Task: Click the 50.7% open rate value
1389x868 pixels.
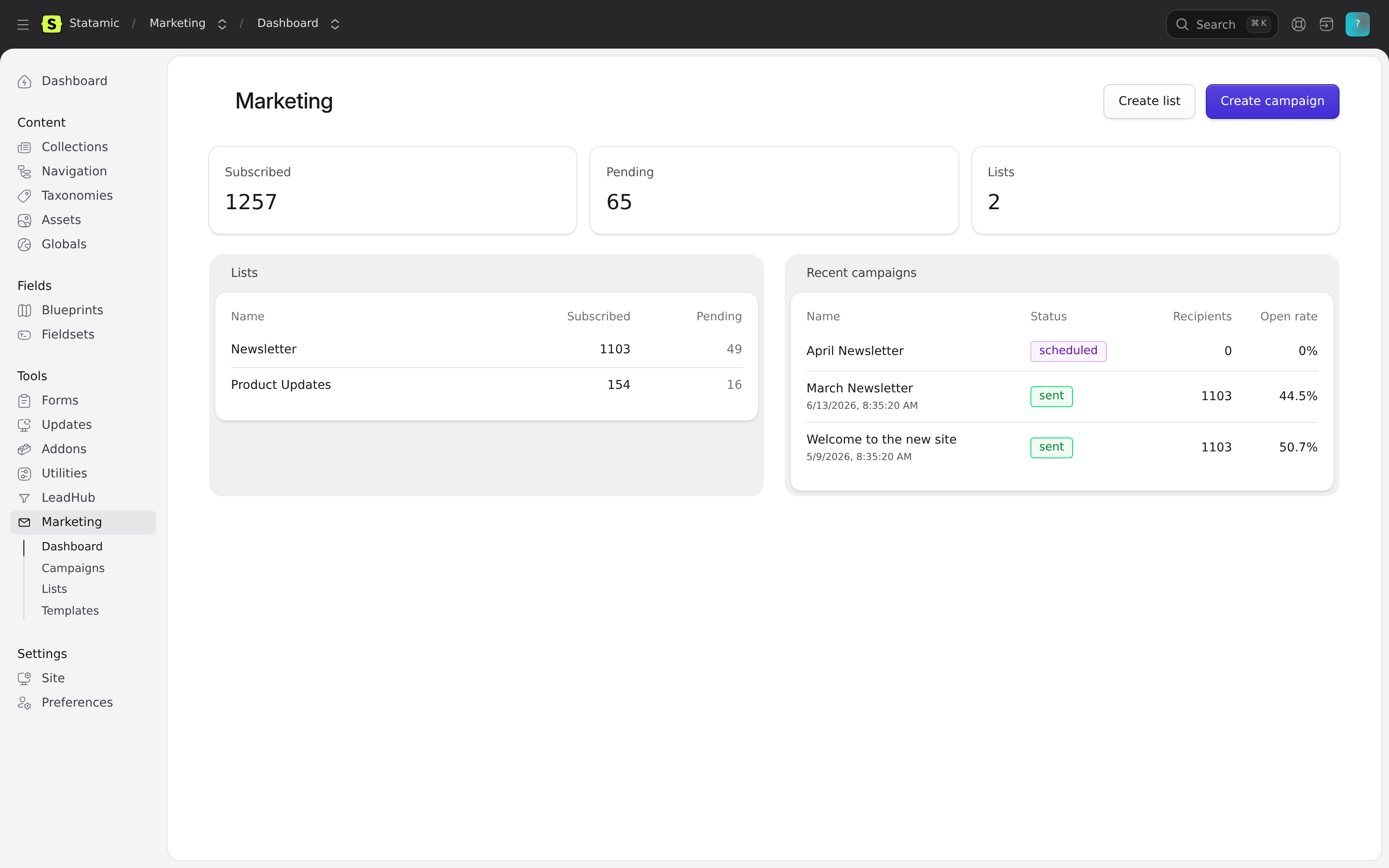Action: [x=1298, y=447]
